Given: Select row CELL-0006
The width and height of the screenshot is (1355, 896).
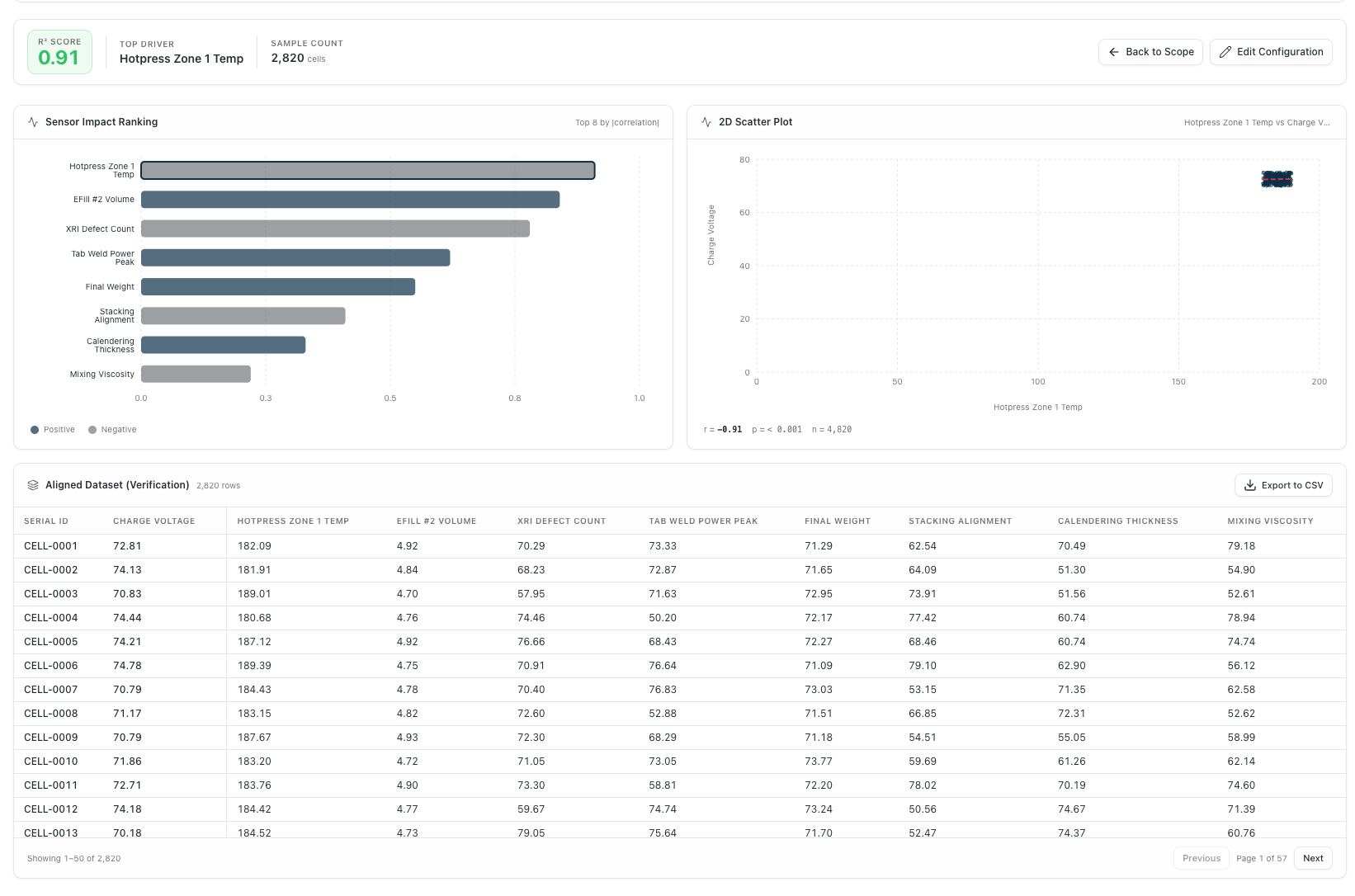Looking at the screenshot, I should 680,666.
